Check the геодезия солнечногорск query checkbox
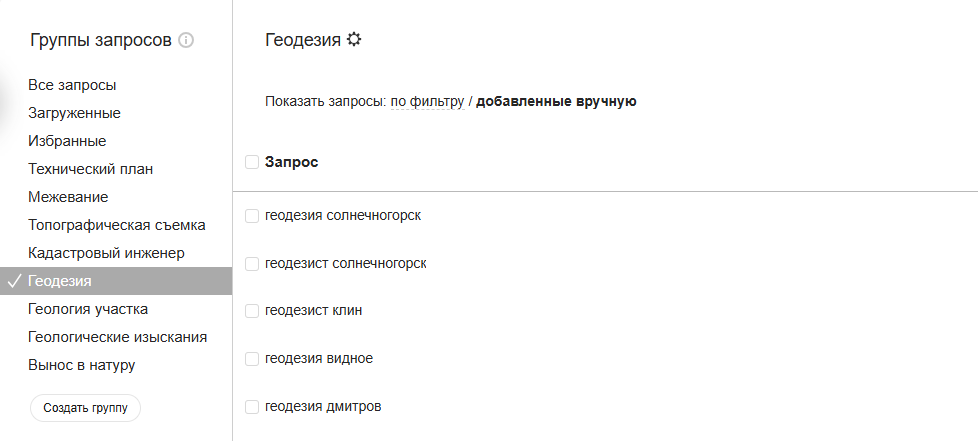978x441 pixels. [252, 216]
